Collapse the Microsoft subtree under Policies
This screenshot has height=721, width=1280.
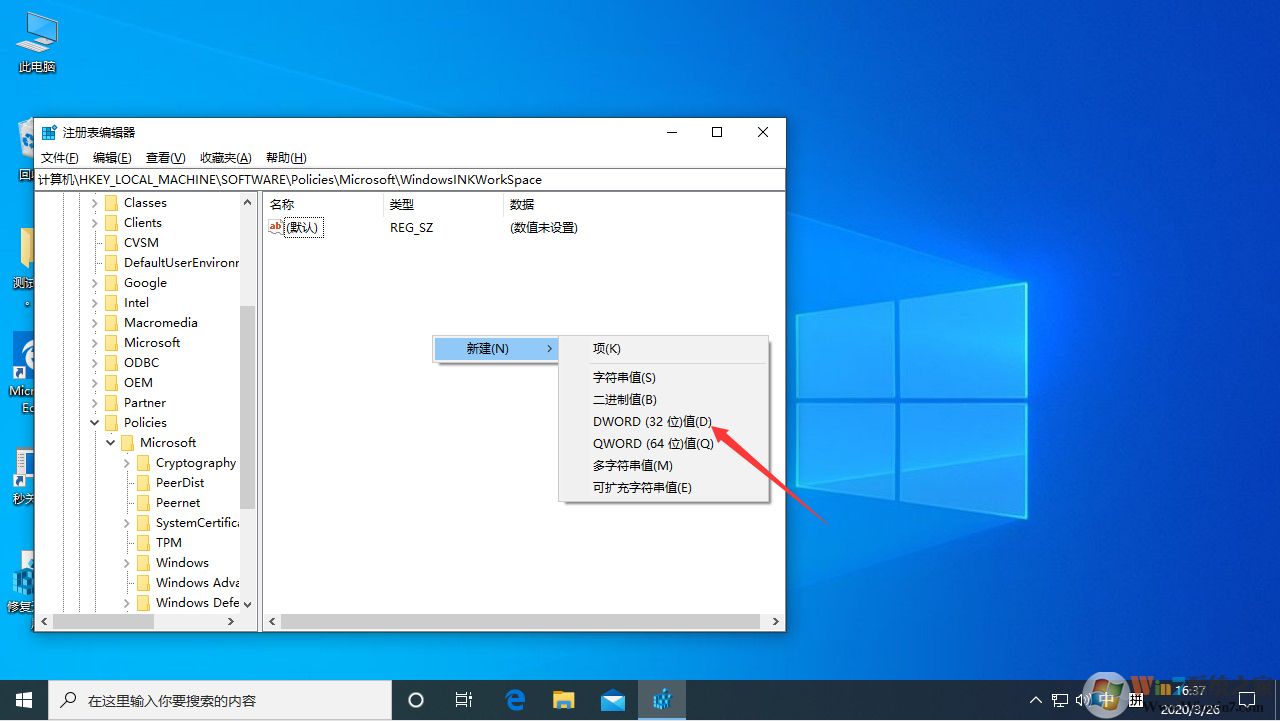click(x=110, y=442)
